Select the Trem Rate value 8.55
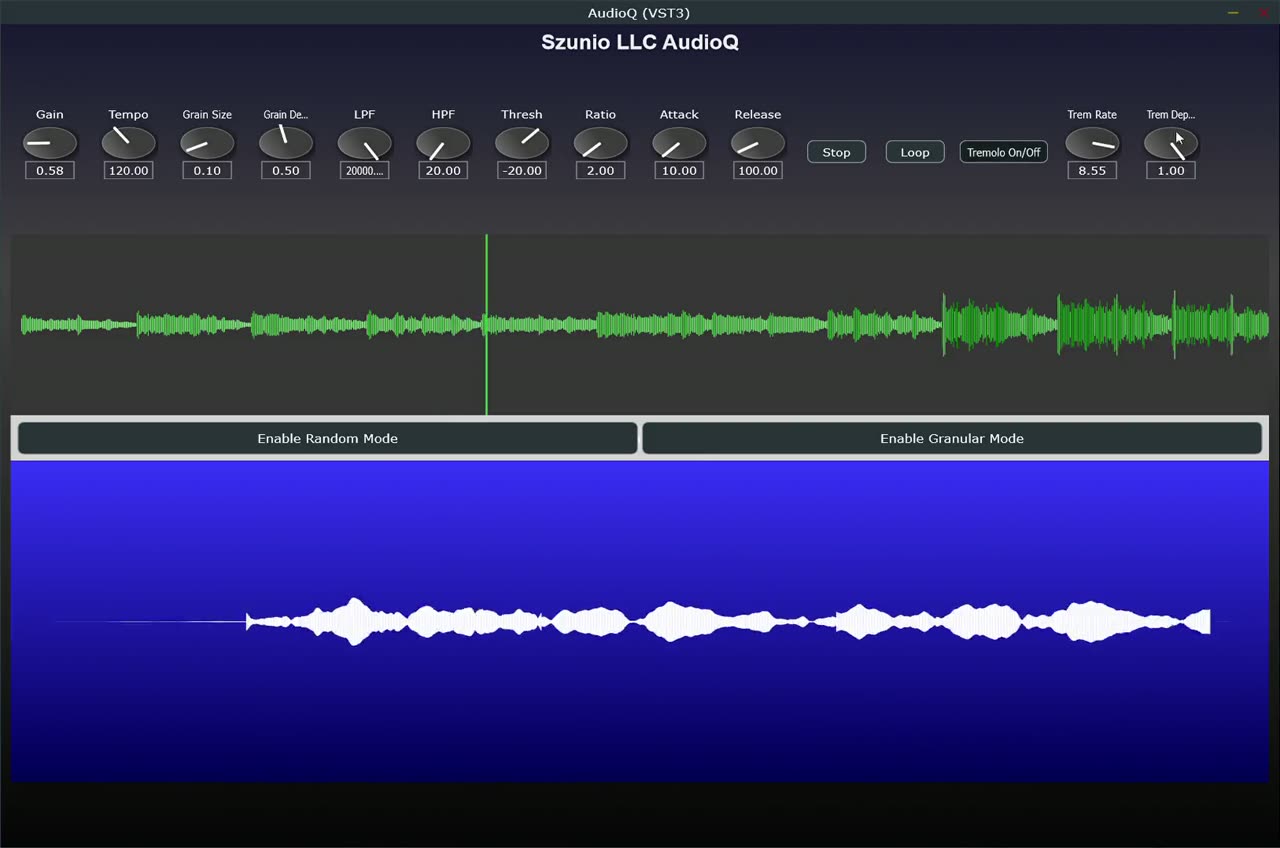Viewport: 1280px width, 848px height. pos(1092,171)
